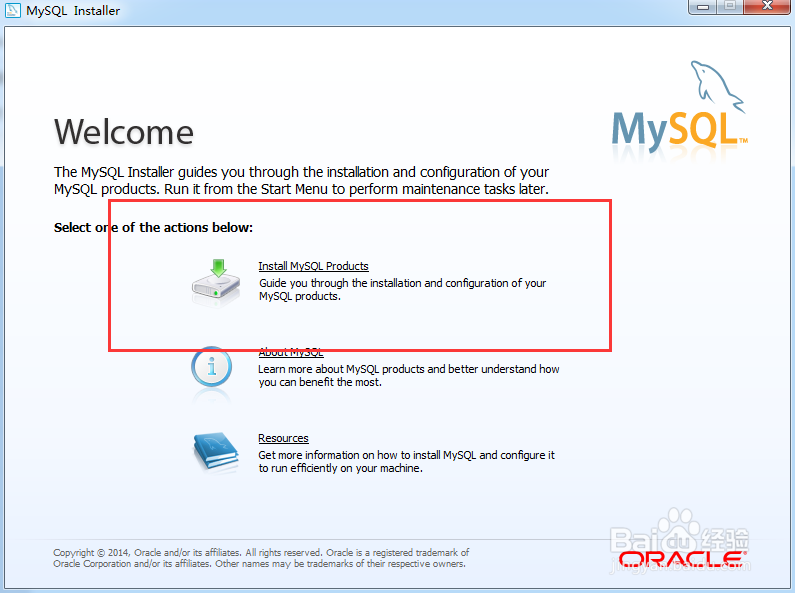This screenshot has height=593, width=795.
Task: Minimize the MySQL Installer window
Action: [702, 7]
